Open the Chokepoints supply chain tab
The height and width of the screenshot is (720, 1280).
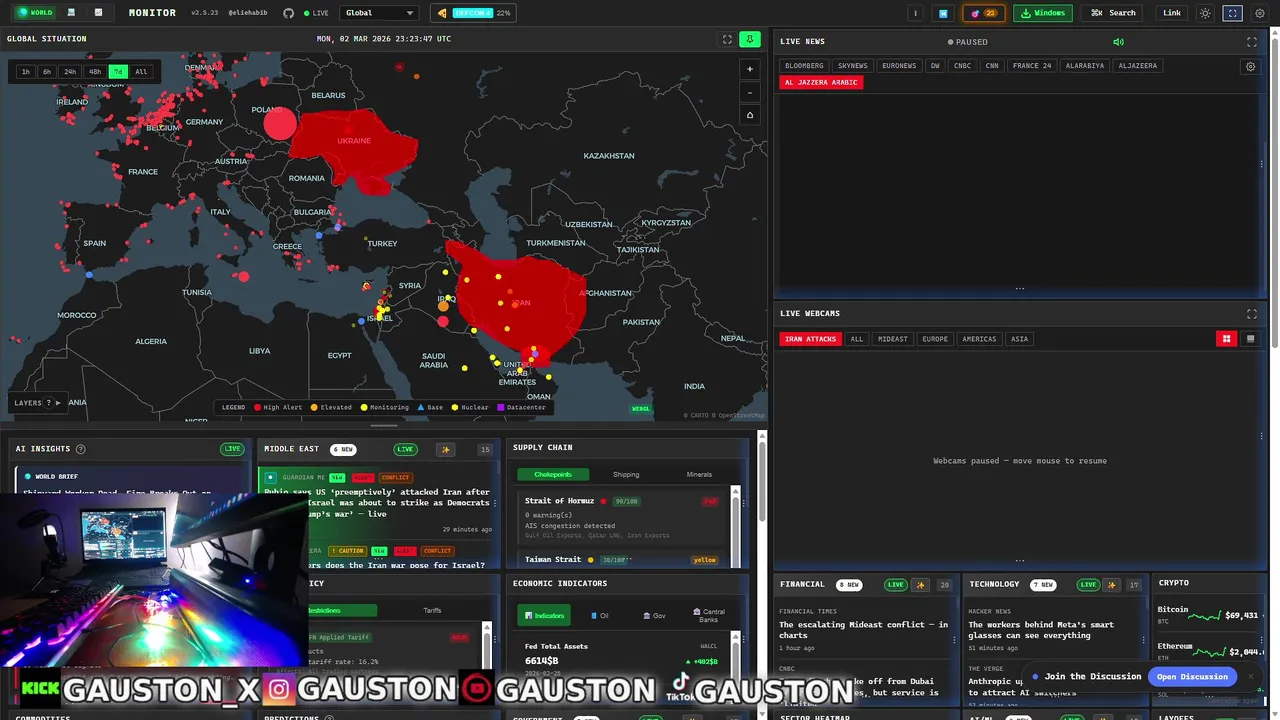(552, 474)
